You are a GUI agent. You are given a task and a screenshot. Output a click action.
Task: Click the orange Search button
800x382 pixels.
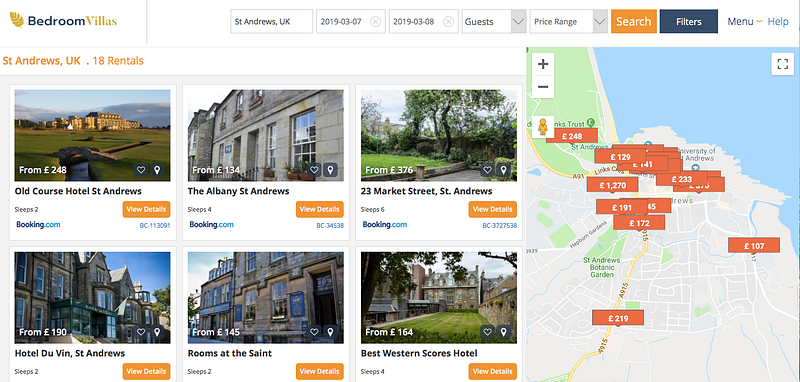[634, 21]
